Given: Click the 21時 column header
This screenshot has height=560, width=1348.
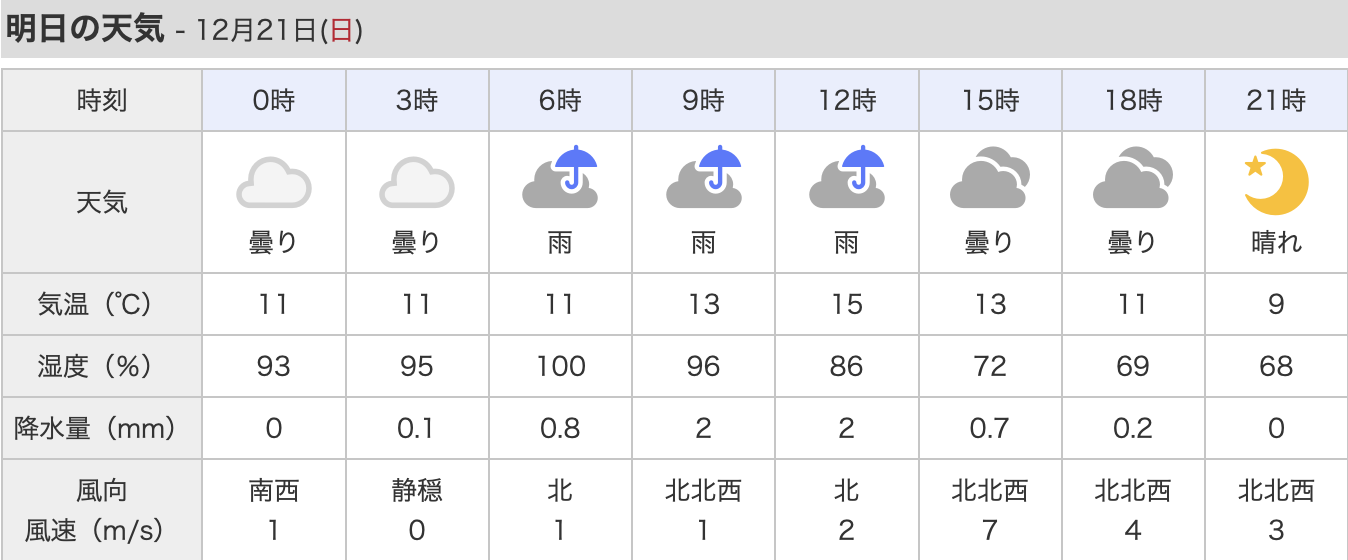Looking at the screenshot, I should (x=1276, y=100).
